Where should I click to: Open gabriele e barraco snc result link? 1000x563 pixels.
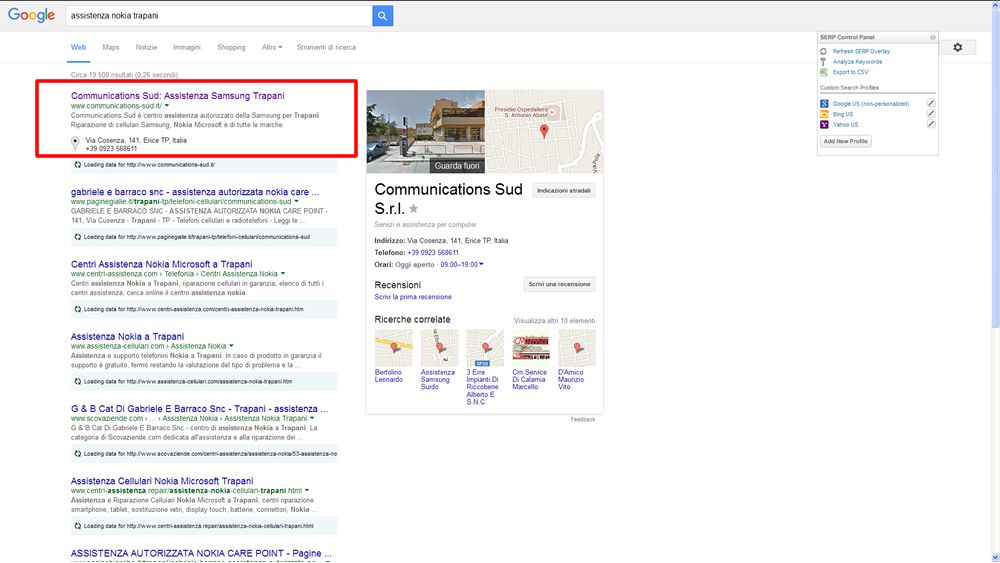click(195, 191)
